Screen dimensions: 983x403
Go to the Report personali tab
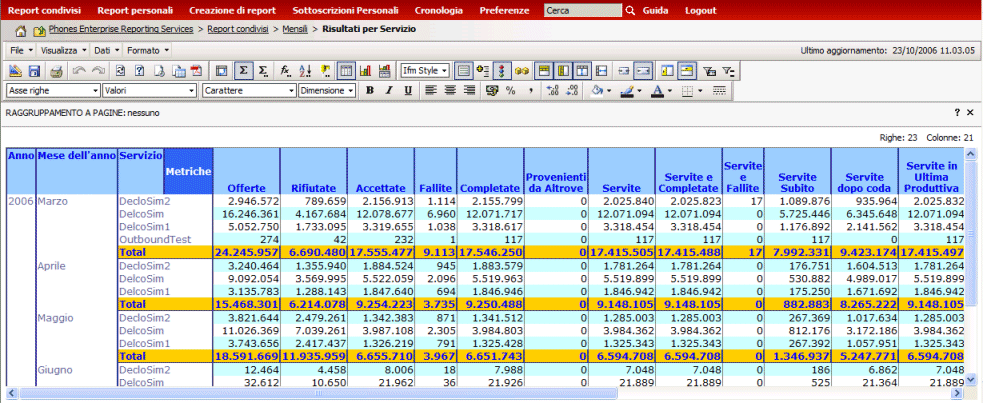[x=135, y=11]
